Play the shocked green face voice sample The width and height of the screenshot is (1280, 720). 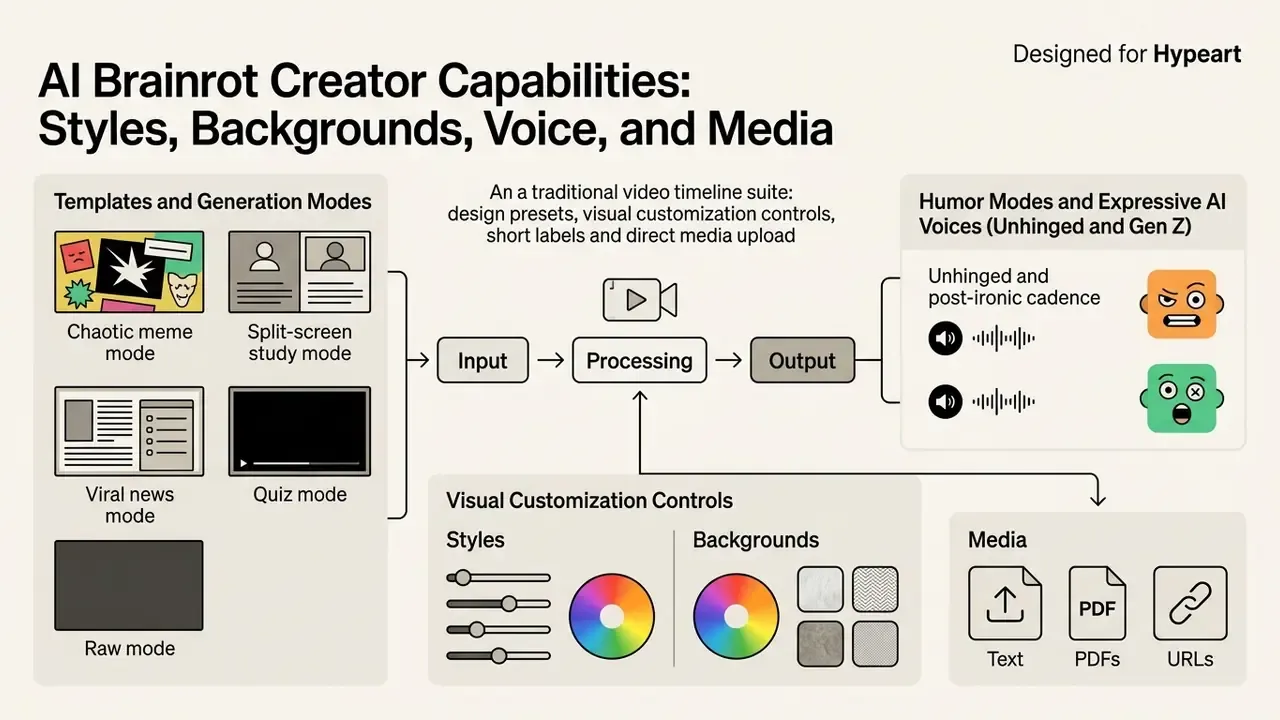(945, 402)
